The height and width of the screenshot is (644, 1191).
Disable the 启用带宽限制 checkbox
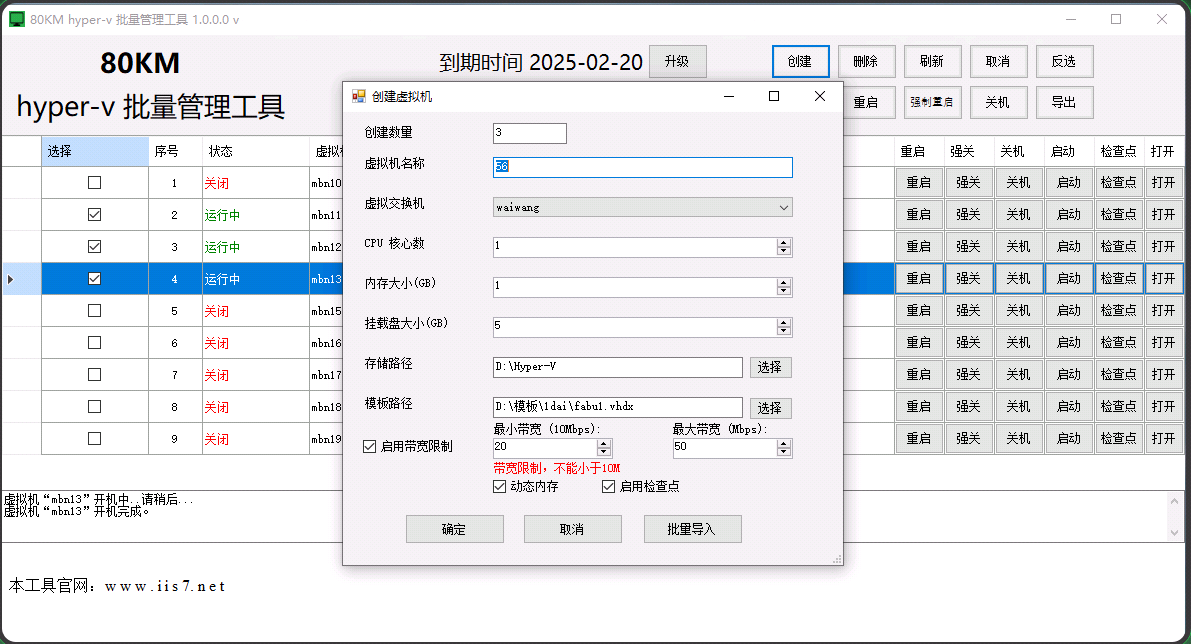pos(370,446)
